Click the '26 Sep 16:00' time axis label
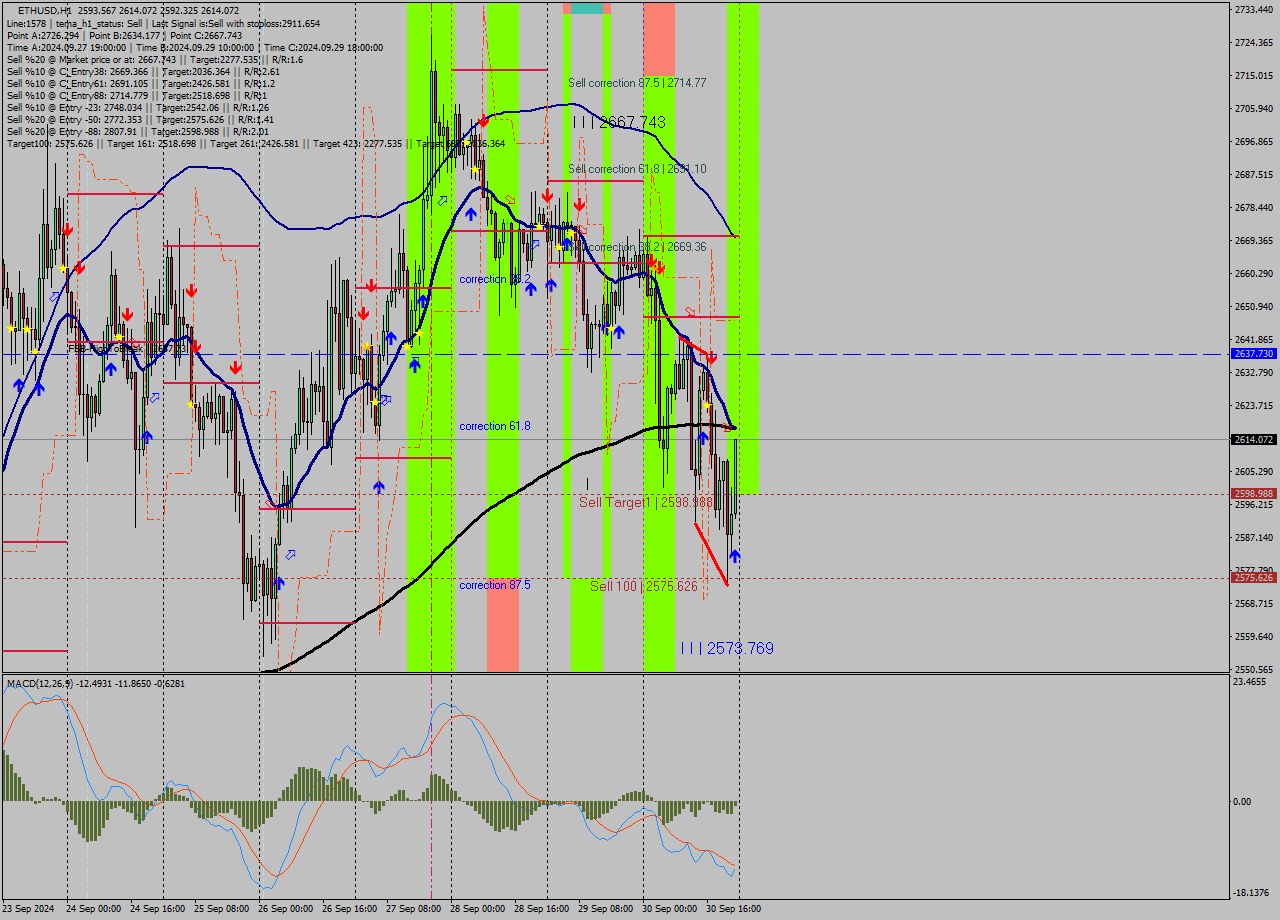Viewport: 1280px width, 920px height. pos(349,909)
